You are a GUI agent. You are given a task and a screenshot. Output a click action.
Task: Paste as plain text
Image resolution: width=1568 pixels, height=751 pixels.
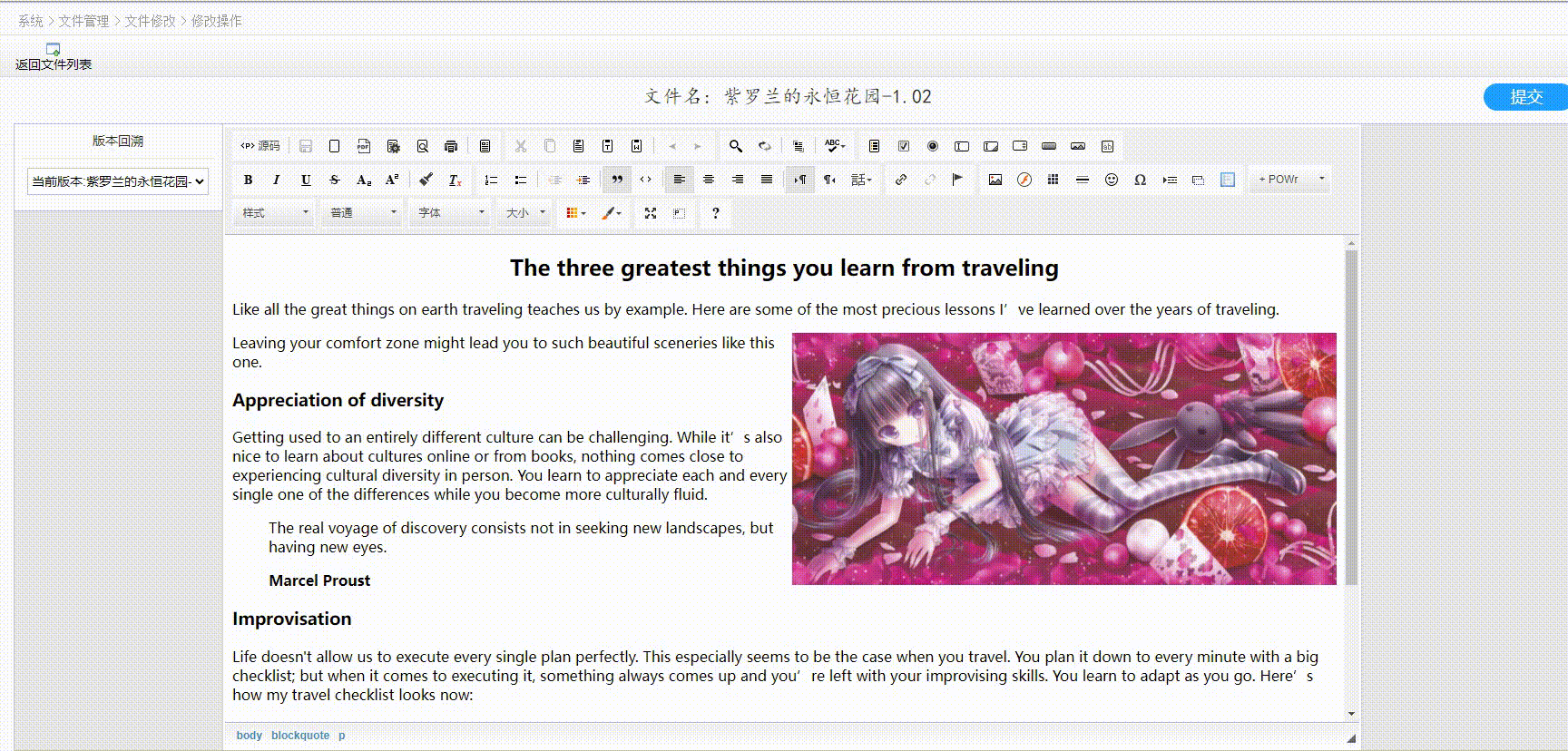coord(608,146)
